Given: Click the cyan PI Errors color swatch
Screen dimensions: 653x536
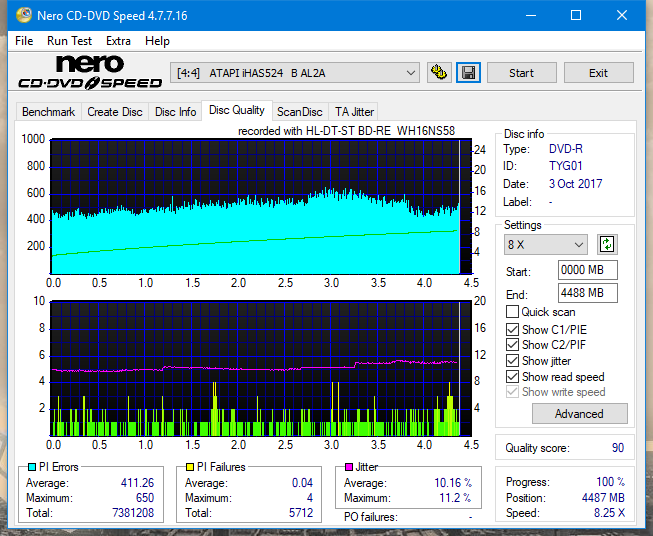Looking at the screenshot, I should pos(32,467).
